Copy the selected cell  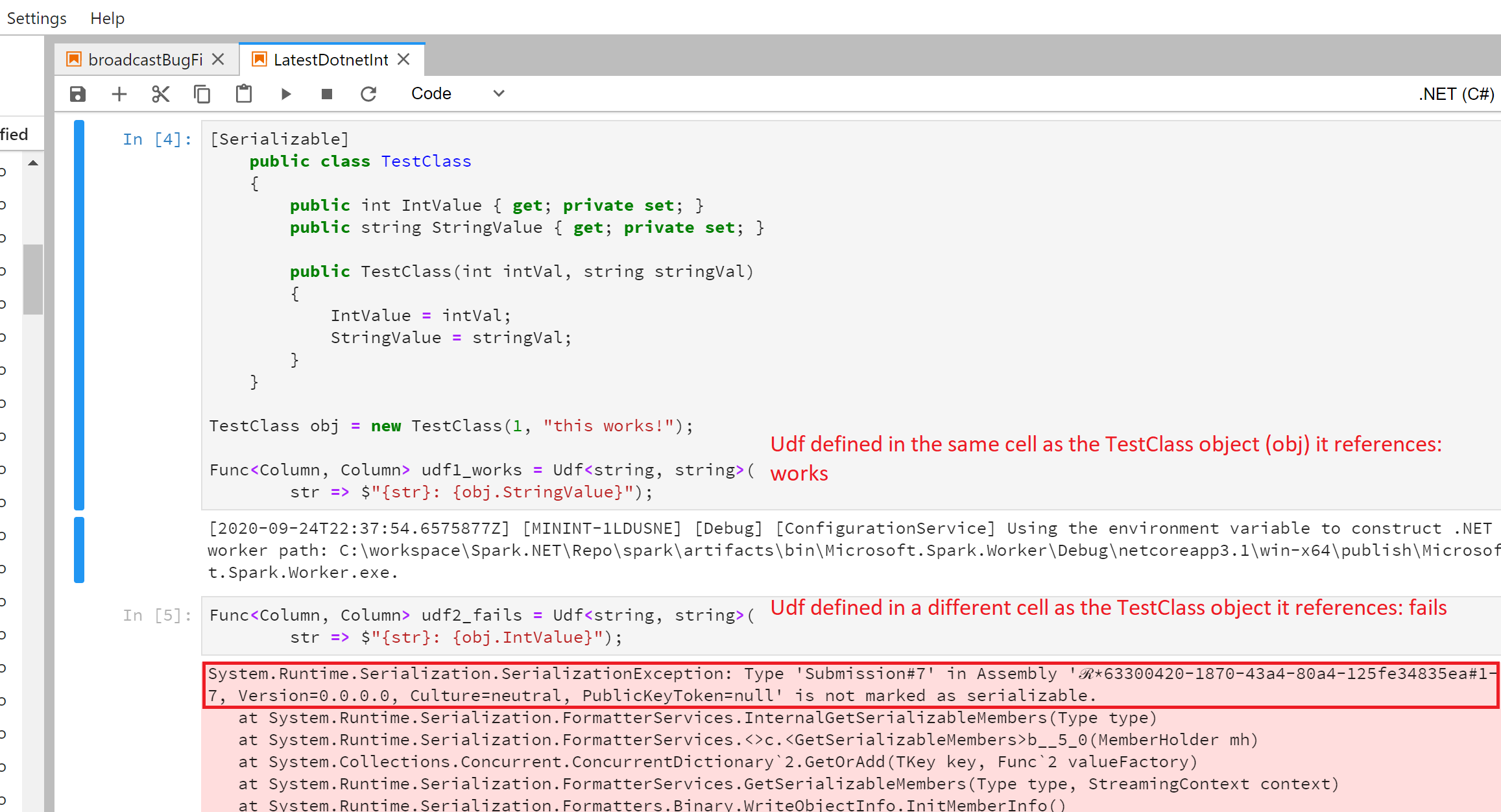tap(202, 93)
